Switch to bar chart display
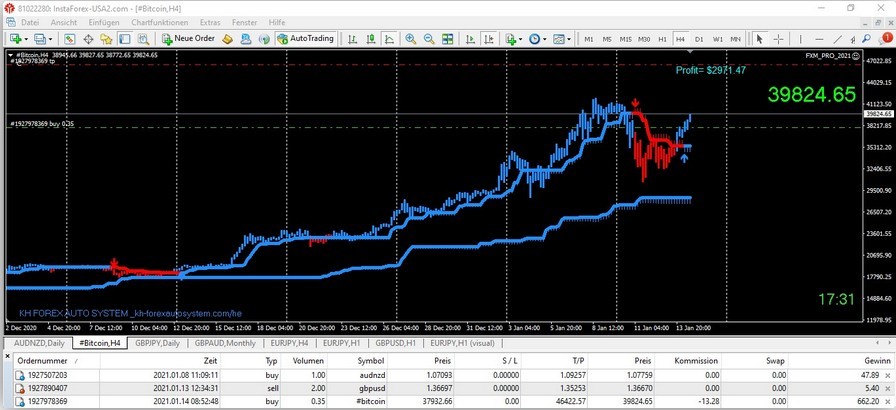896x410 pixels. click(353, 39)
